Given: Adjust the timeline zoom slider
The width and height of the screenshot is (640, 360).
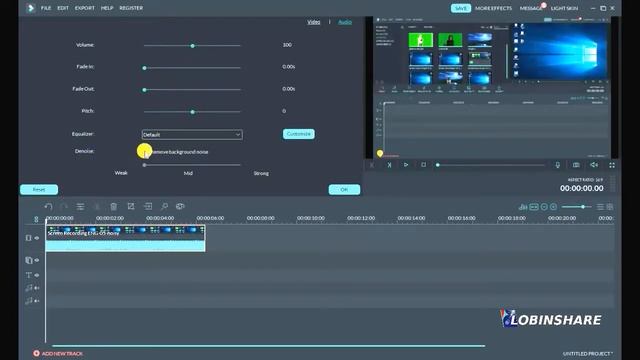Looking at the screenshot, I should 577,207.
